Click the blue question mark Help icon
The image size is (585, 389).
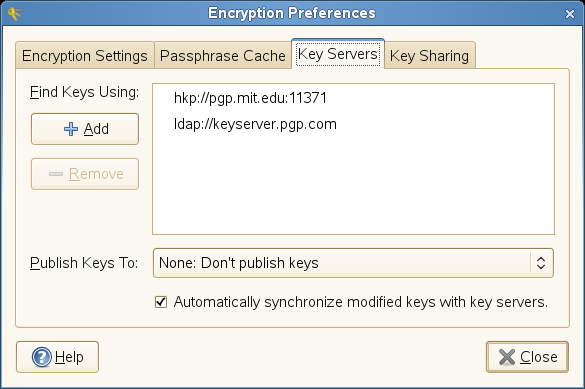pos(42,357)
